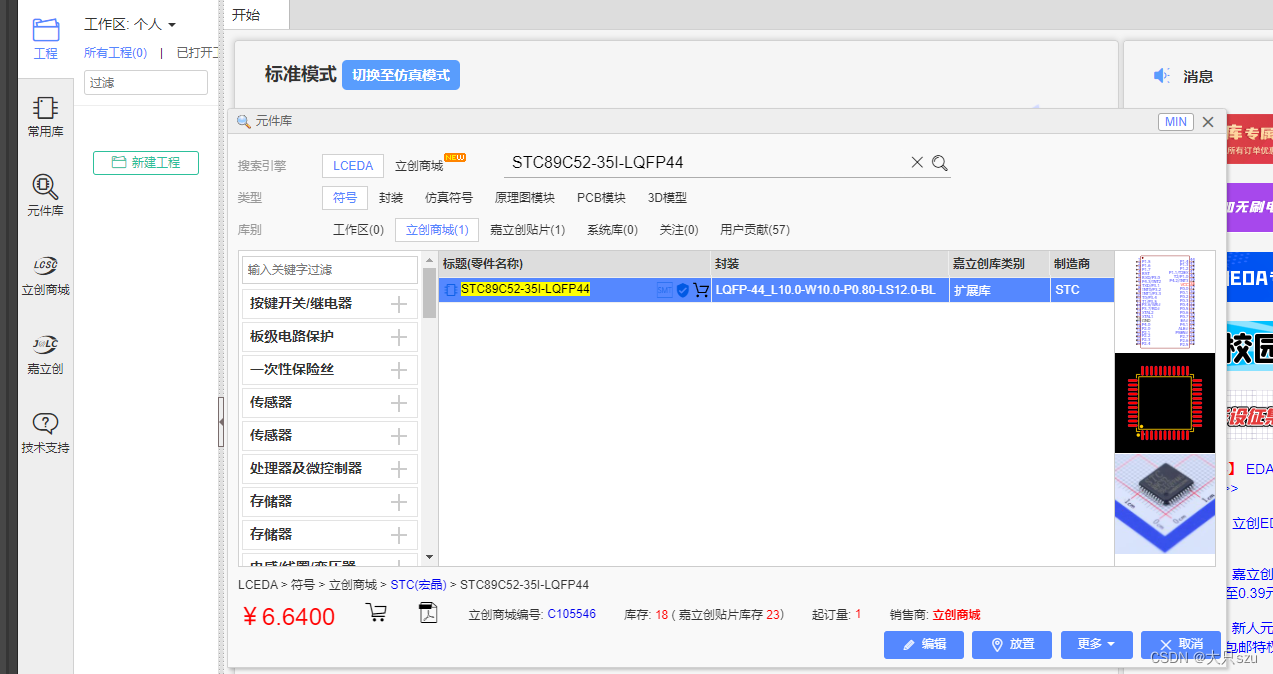Screen dimensions: 1273x674
Task: View the 3D chip photo thumbnail
Action: click(x=1165, y=503)
